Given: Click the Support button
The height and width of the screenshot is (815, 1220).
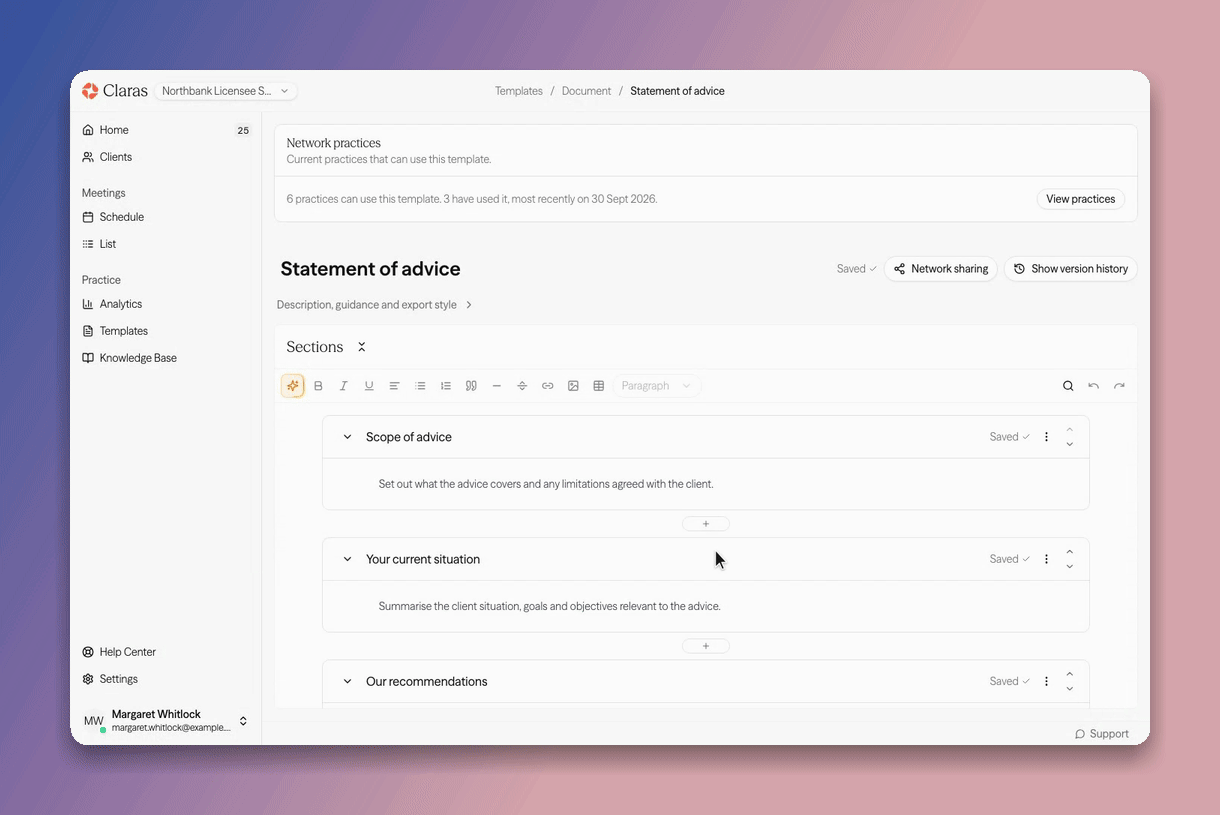Looking at the screenshot, I should [x=1102, y=734].
